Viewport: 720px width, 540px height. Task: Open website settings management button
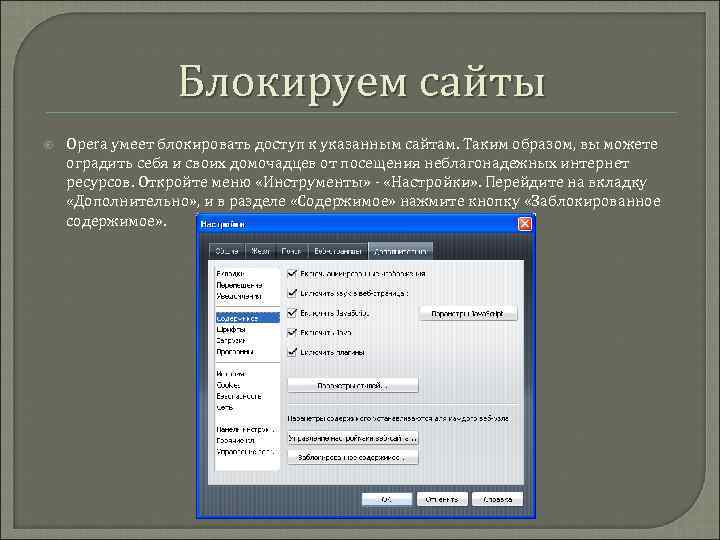tap(353, 439)
